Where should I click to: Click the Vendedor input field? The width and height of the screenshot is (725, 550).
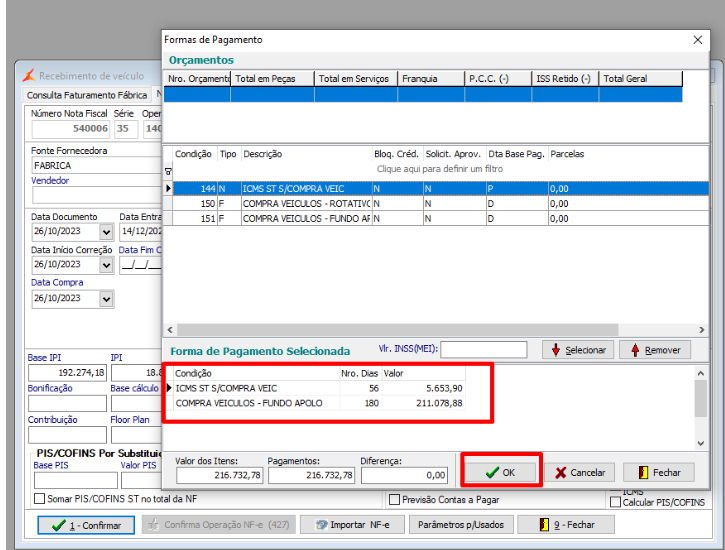tap(96, 196)
